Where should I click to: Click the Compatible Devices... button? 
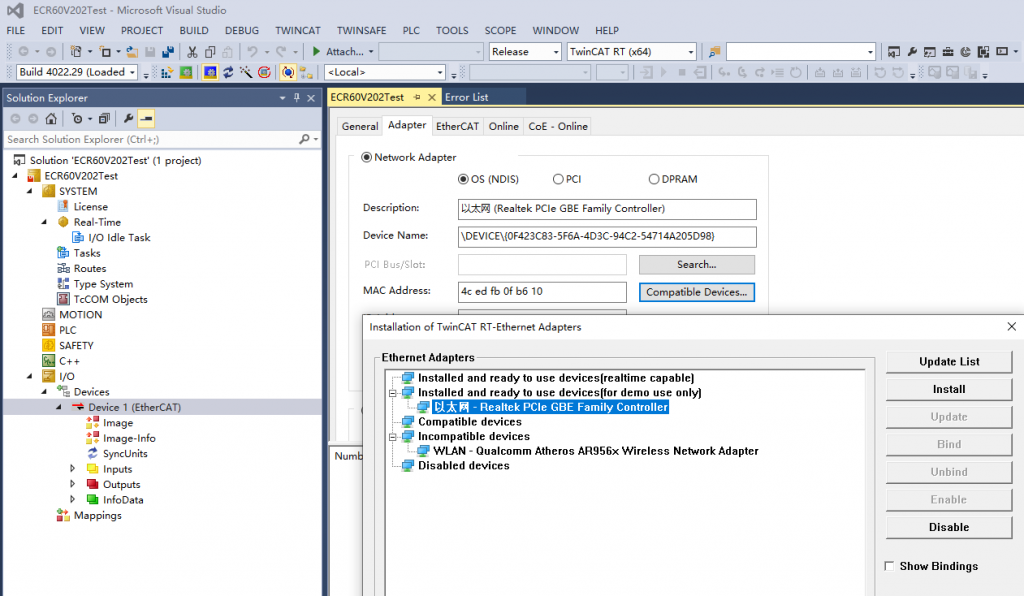pos(697,292)
